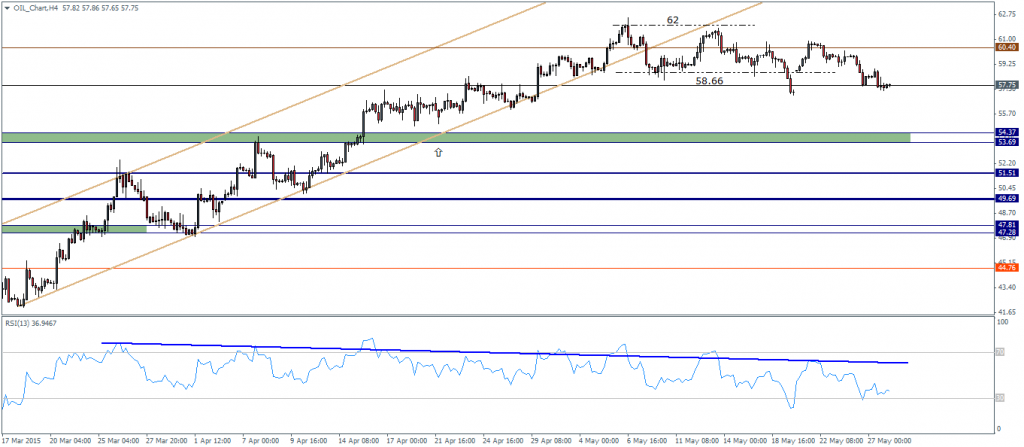Image resolution: width=1024 pixels, height=447 pixels.
Task: Click the 27 Mar 20:00 time label
Action: click(x=167, y=440)
